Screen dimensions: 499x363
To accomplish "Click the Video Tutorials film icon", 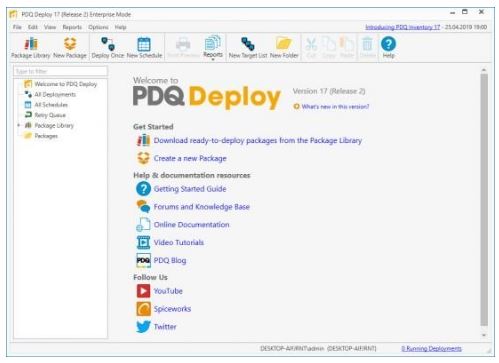I will coord(143,242).
